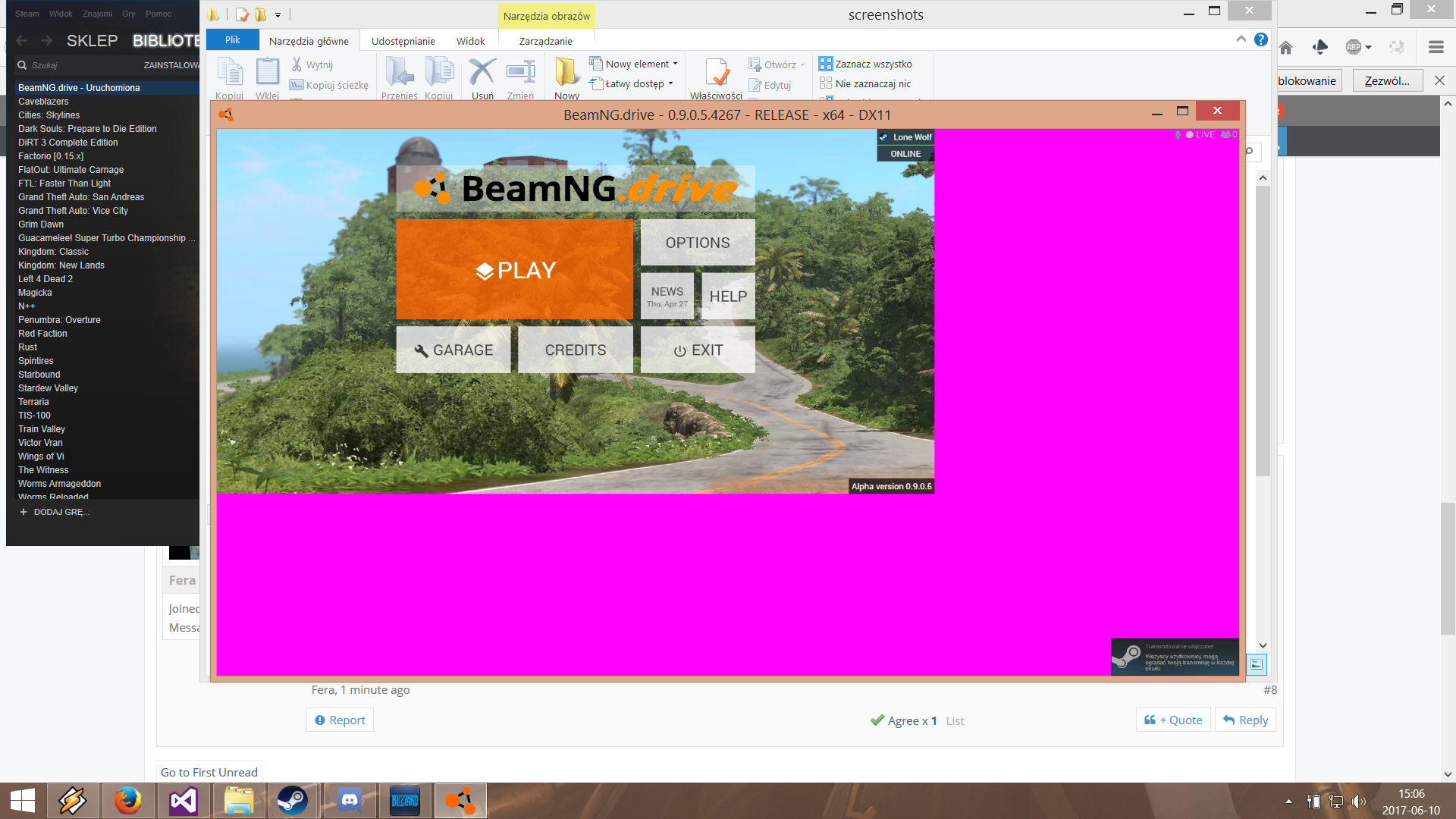Screen dimensions: 1456x819
Task: Open Visual Studio from taskbar
Action: click(183, 801)
